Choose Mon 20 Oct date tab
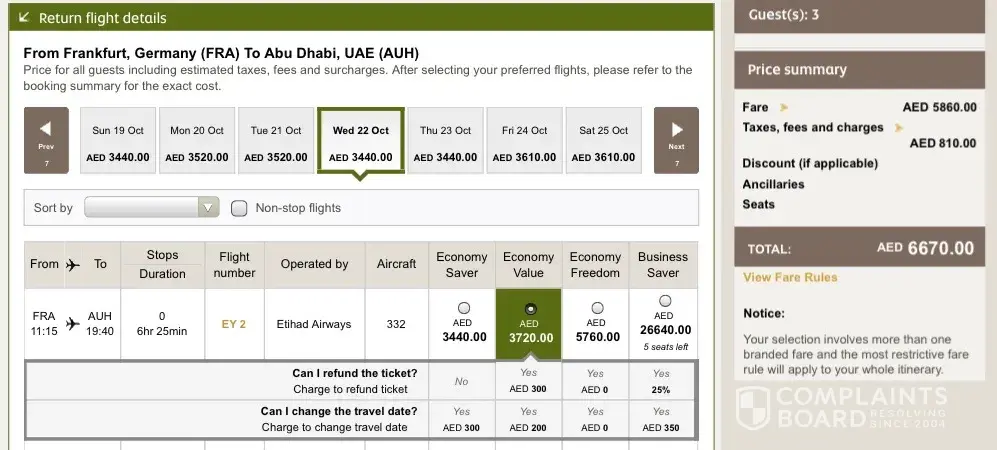Viewport: 997px width, 450px height. 197,141
